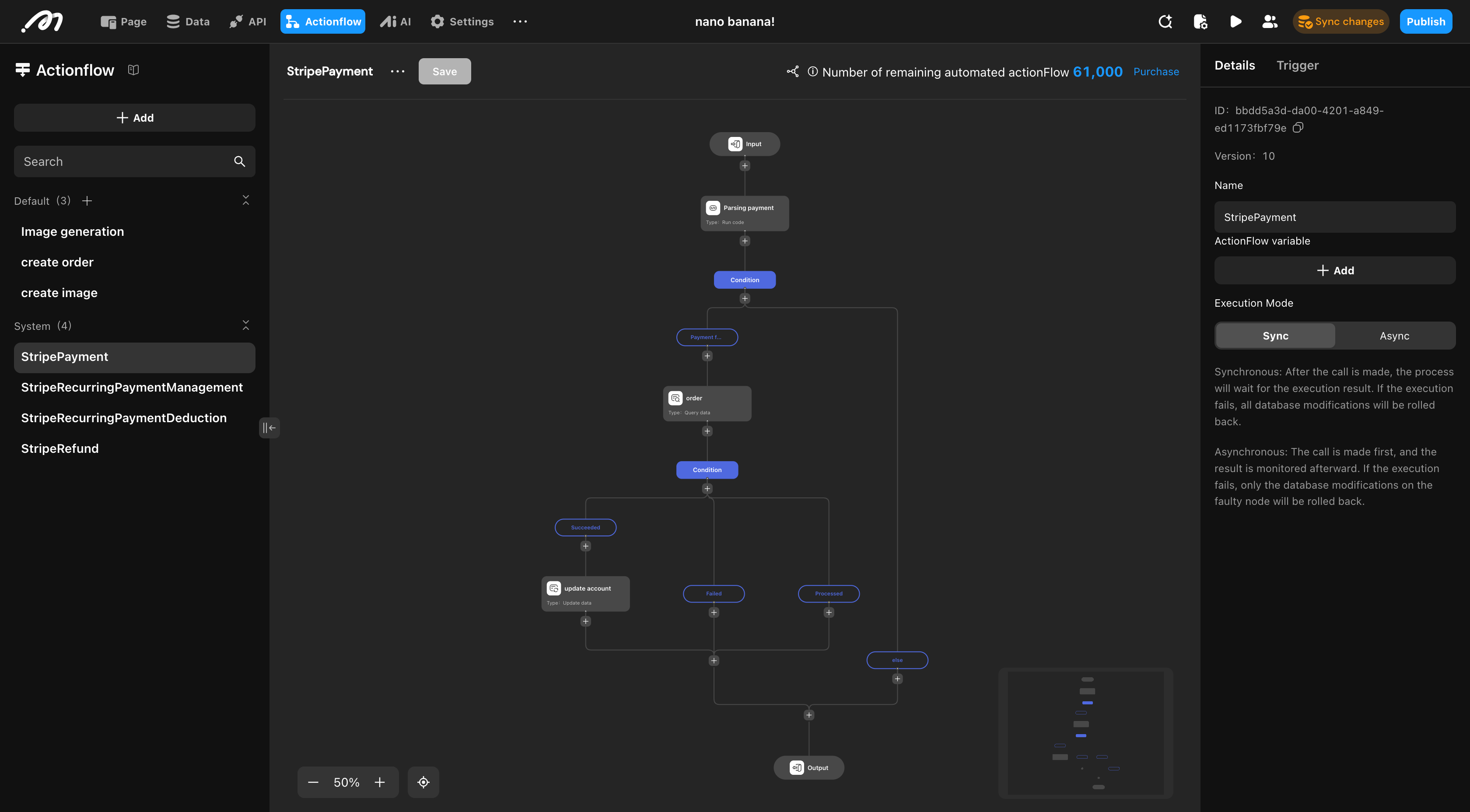Click the Publish button
Image resolution: width=1470 pixels, height=812 pixels.
[x=1425, y=22]
